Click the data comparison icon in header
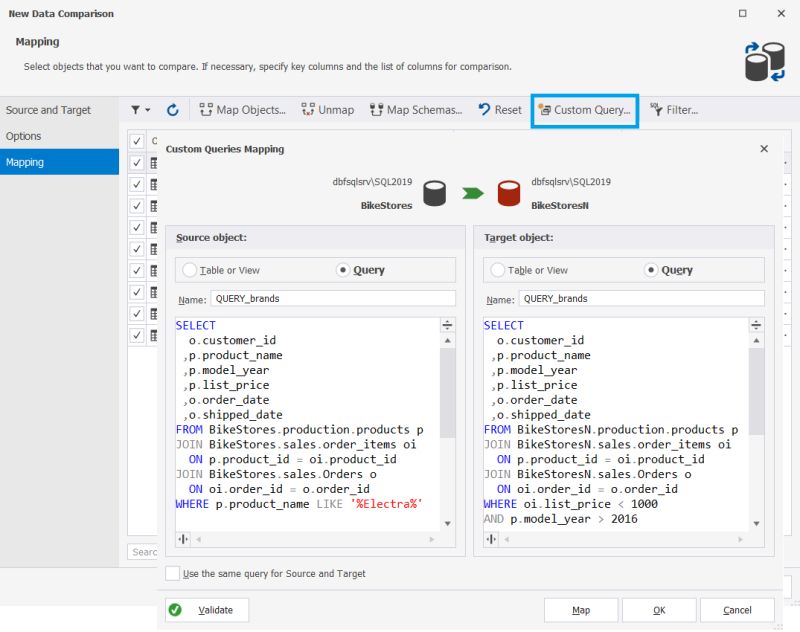Viewport: 800px width, 632px height. (764, 62)
